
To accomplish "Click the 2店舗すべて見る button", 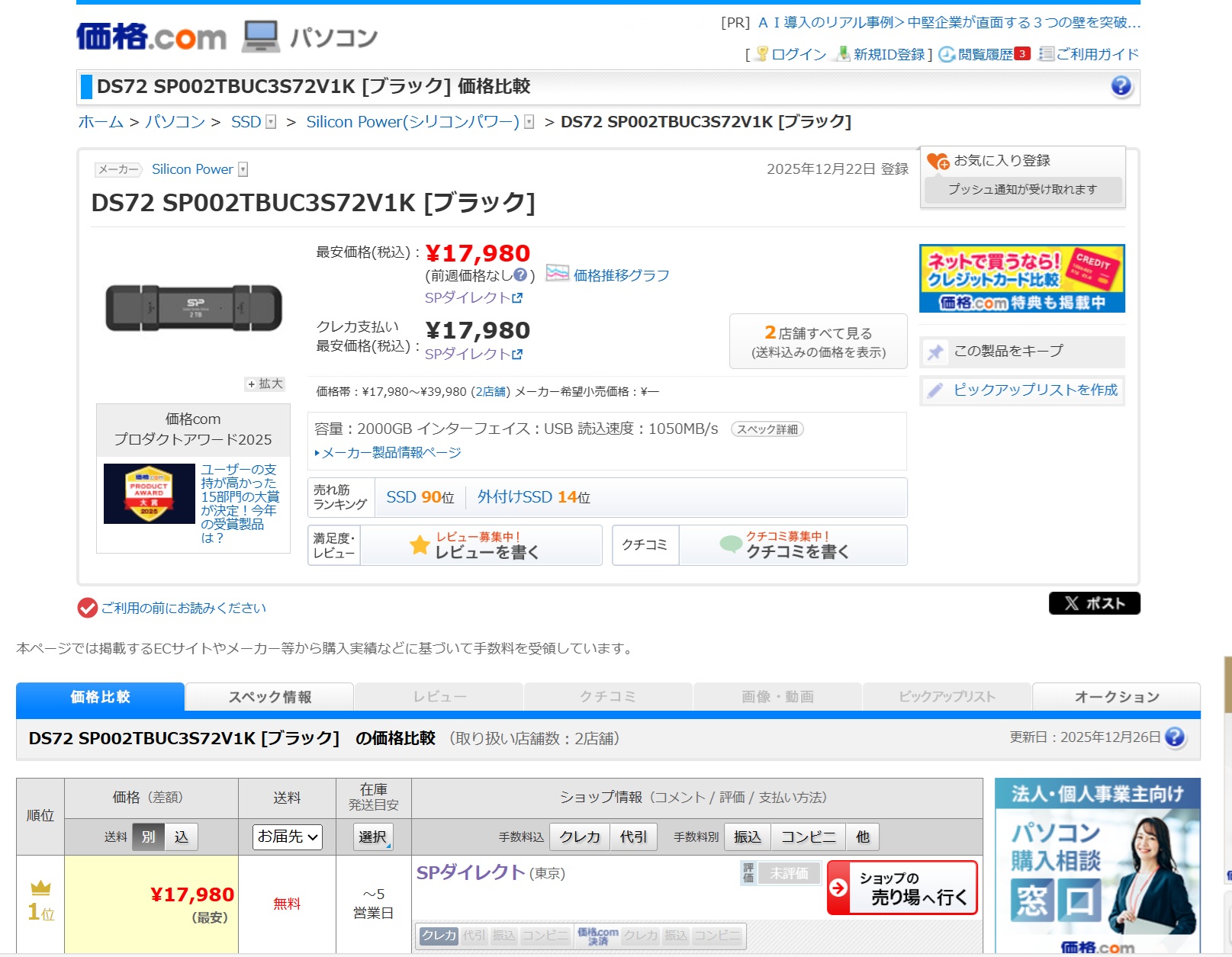I will click(818, 342).
